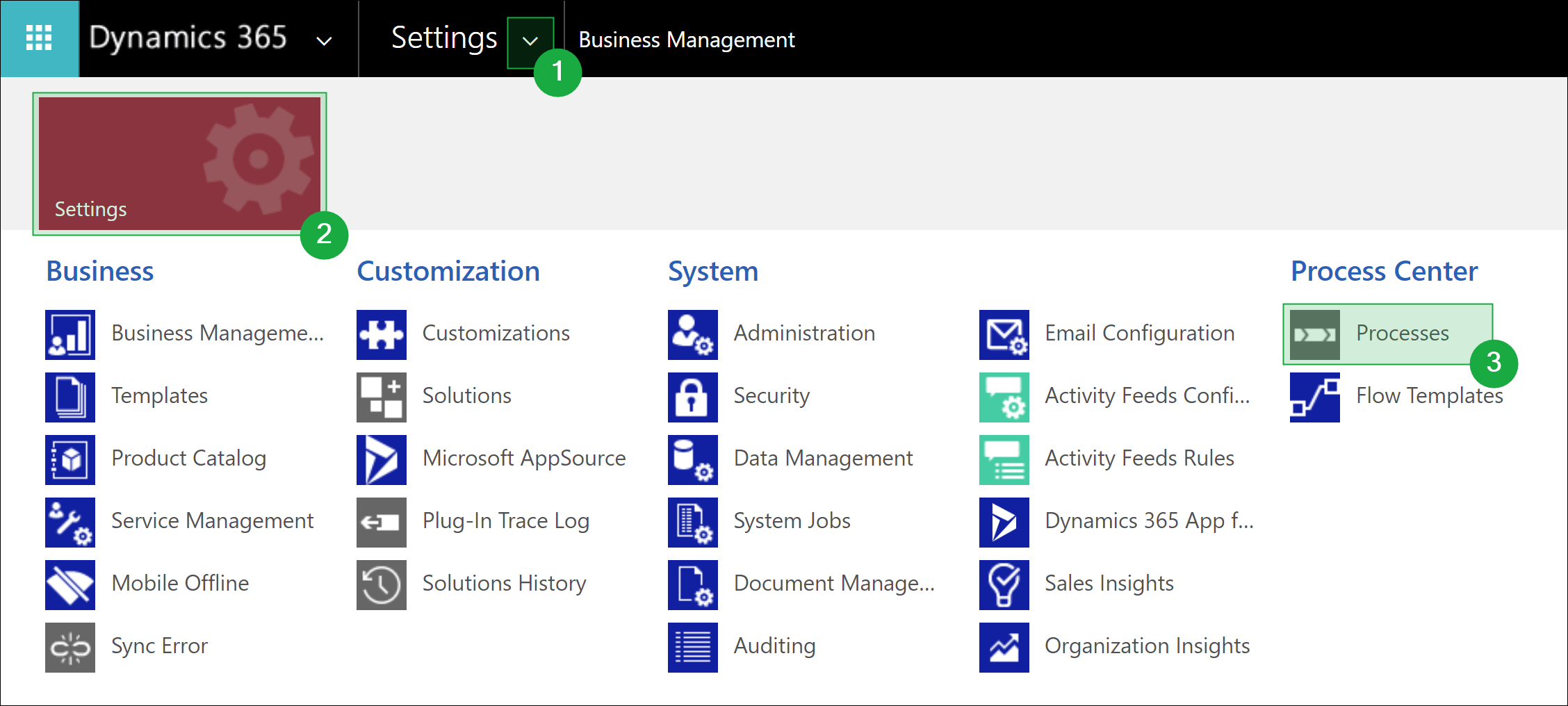Click the Activity Feeds Configuration icon
Screen dimensions: 1568x706
[1004, 397]
